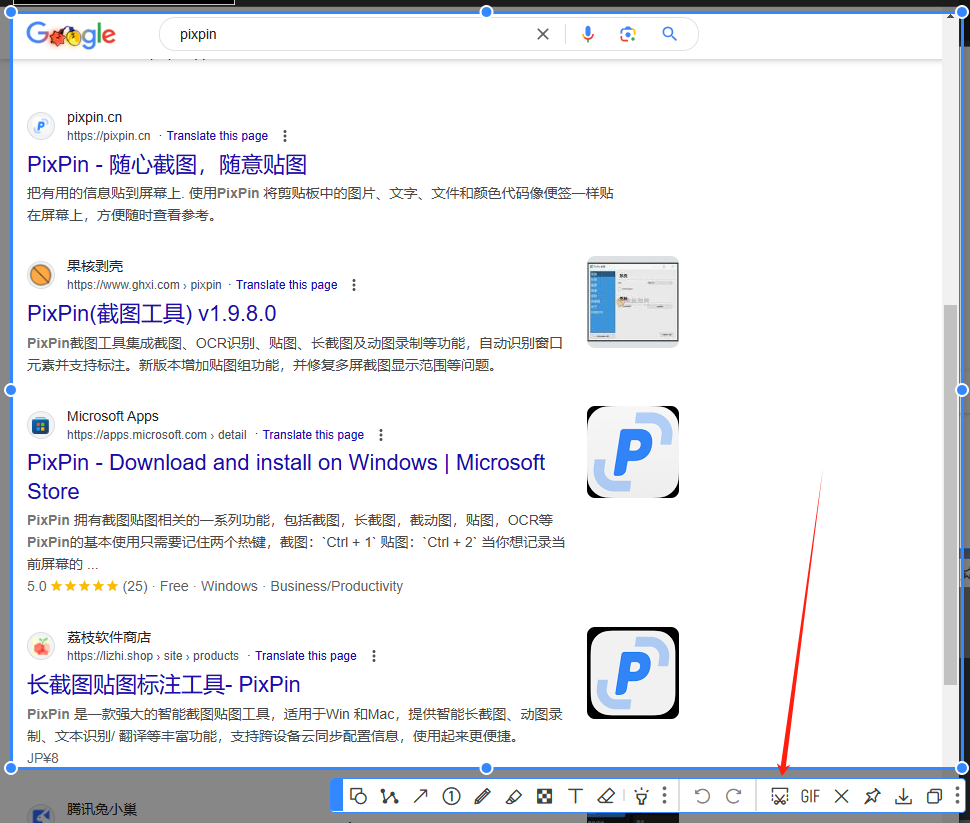The width and height of the screenshot is (970, 823).
Task: Click Translate this page for ghxi.com result
Action: tap(286, 285)
